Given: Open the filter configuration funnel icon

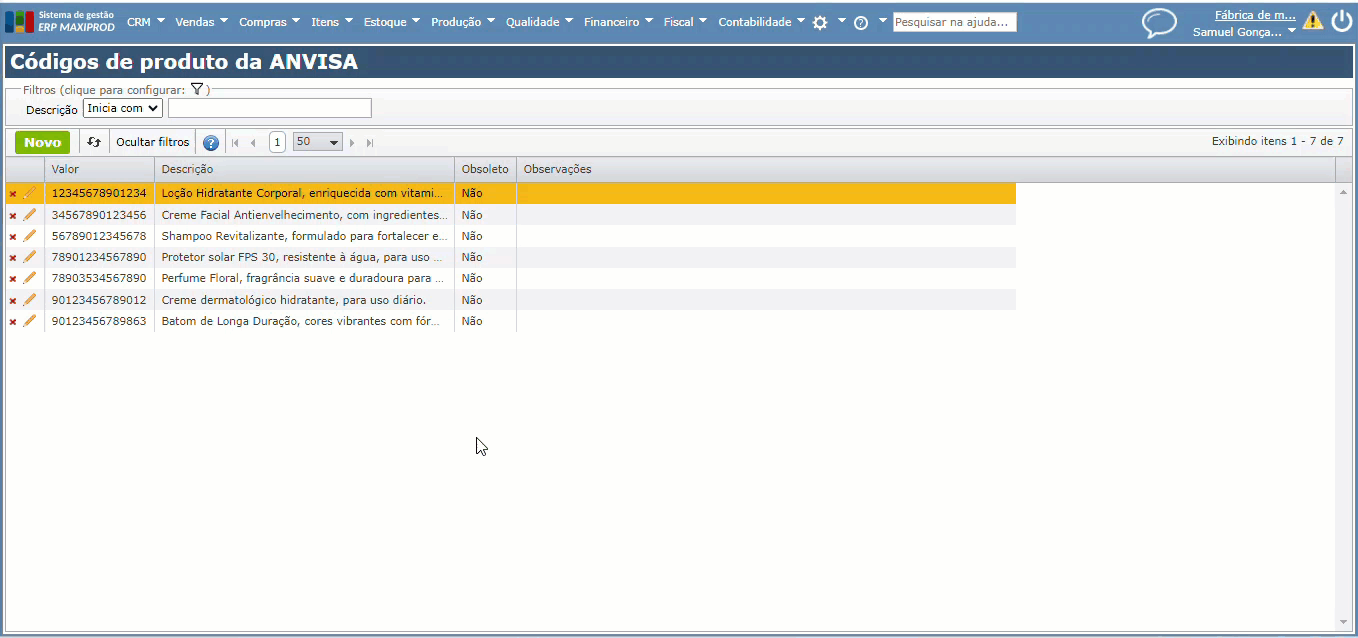Looking at the screenshot, I should point(197,89).
